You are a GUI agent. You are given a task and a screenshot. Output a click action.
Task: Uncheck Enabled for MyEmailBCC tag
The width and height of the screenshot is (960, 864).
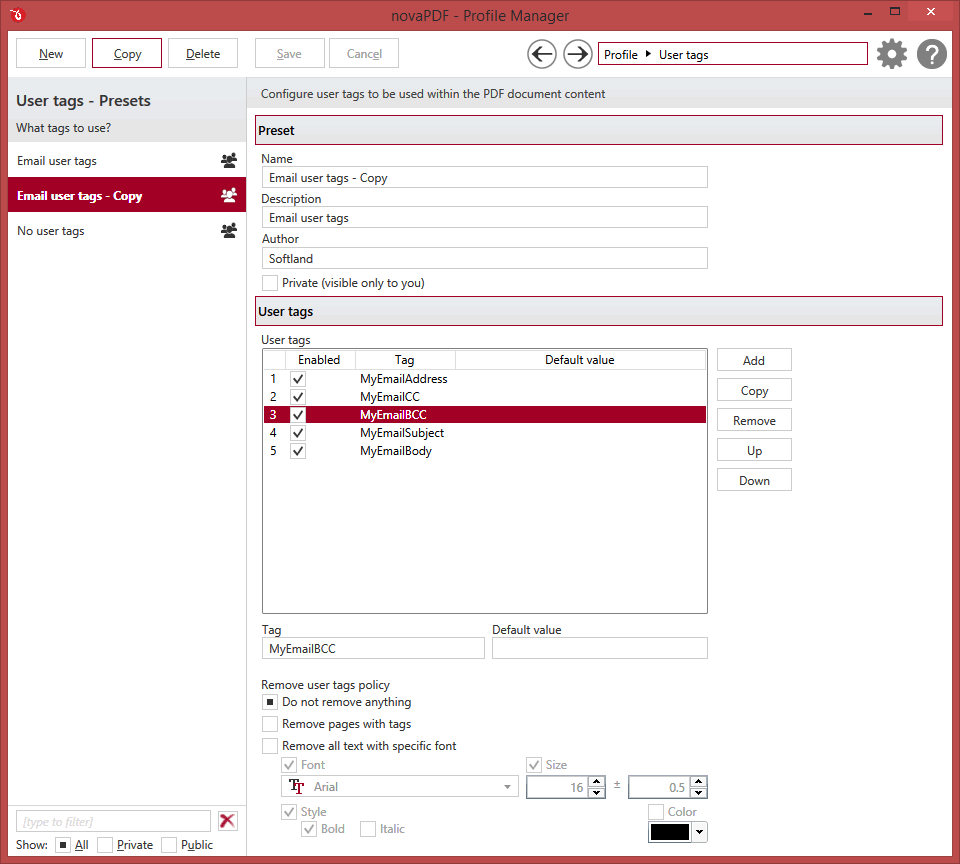[298, 415]
